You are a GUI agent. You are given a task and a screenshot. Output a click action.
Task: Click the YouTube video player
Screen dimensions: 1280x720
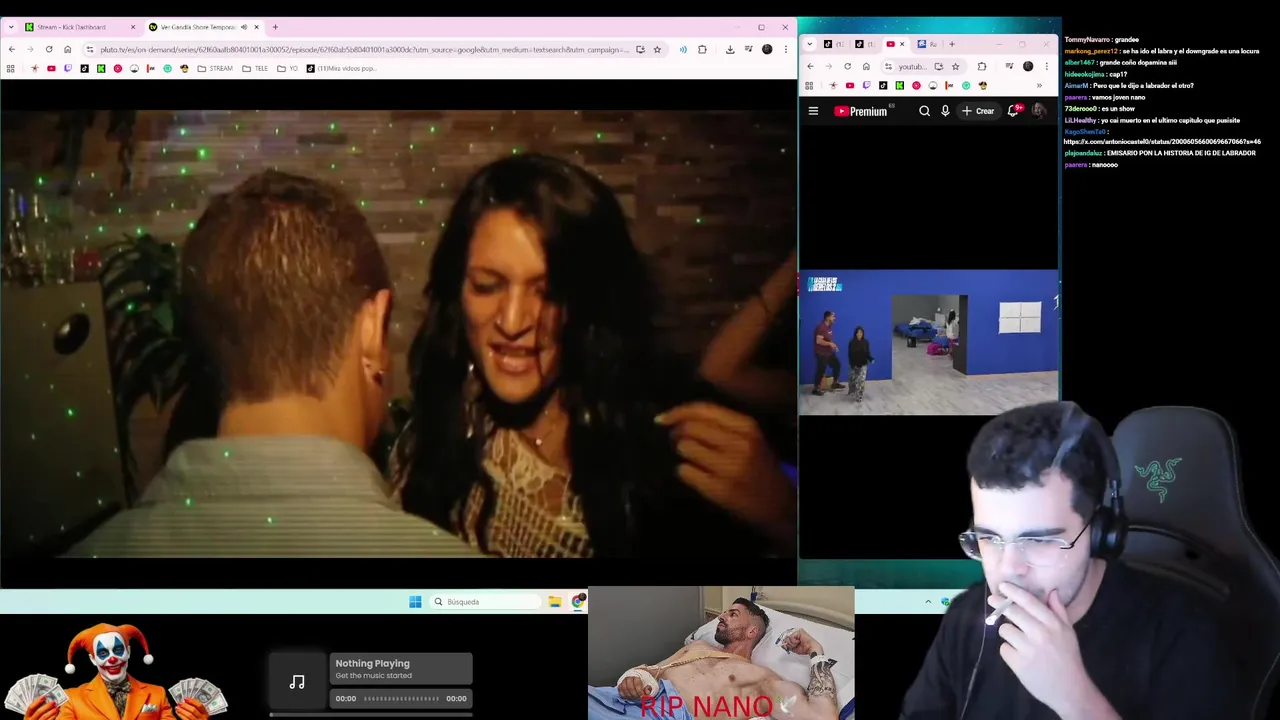tap(929, 342)
